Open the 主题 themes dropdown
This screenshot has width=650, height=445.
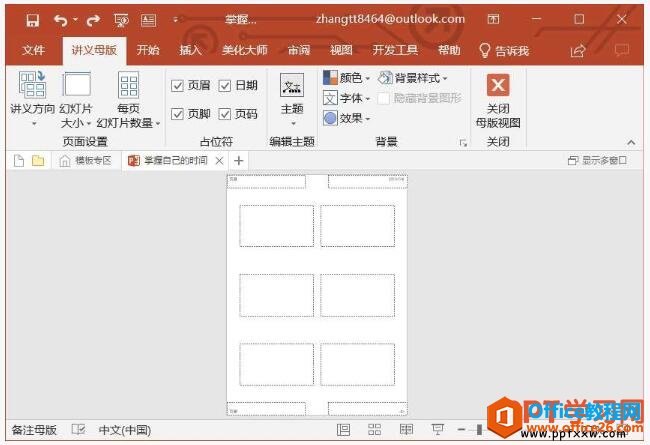pos(292,100)
